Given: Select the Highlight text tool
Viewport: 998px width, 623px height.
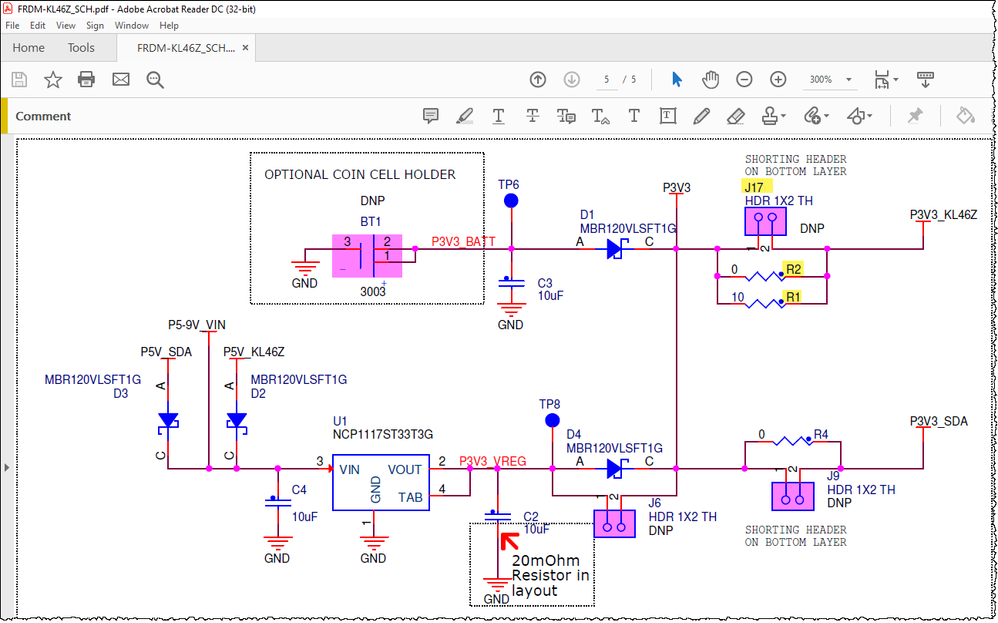Looking at the screenshot, I should (465, 116).
